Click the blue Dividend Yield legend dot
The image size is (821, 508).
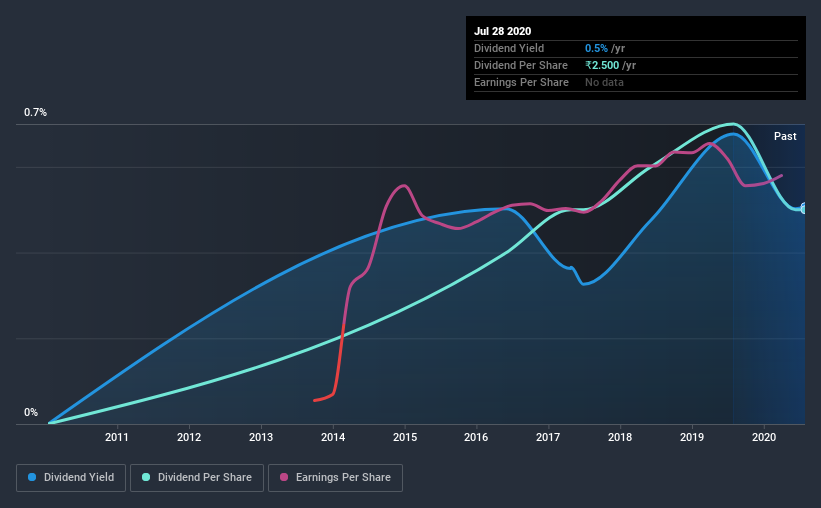pos(32,477)
